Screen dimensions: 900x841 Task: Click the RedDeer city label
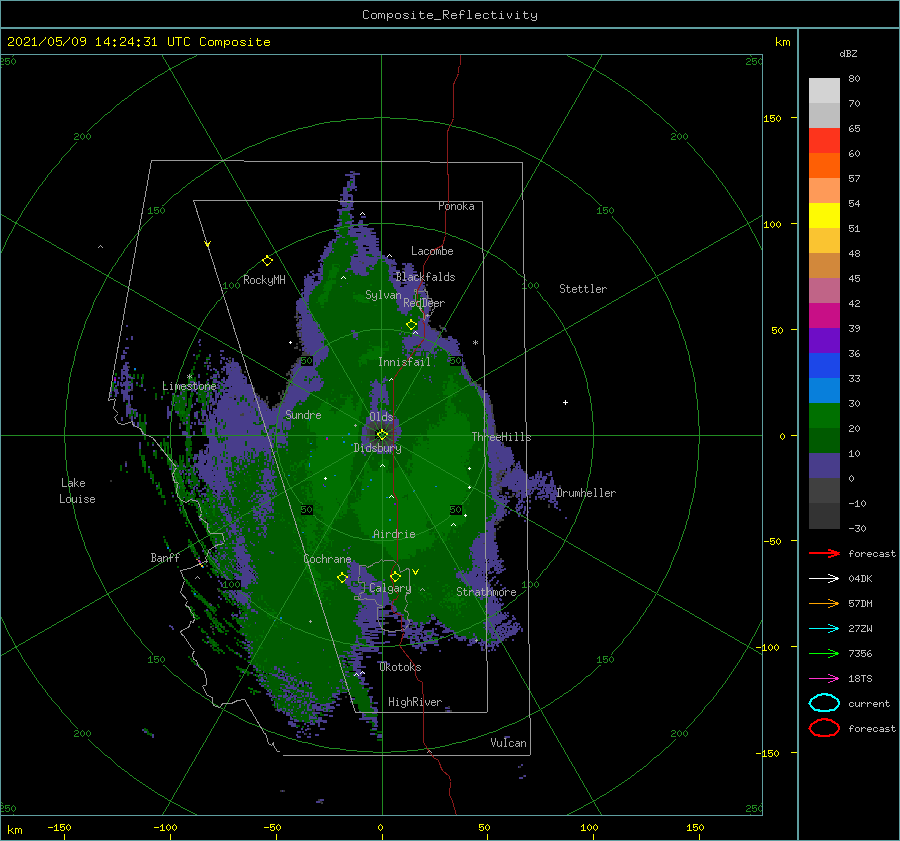(x=424, y=303)
